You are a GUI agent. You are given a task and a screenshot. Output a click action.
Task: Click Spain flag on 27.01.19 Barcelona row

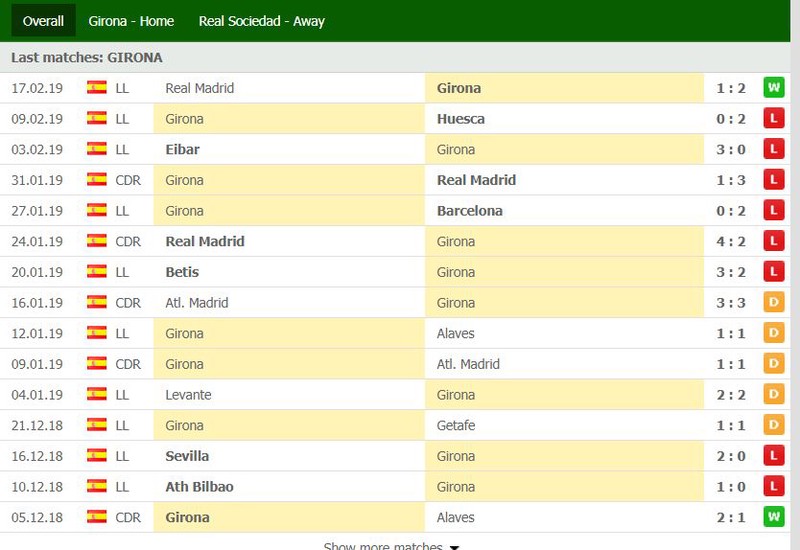pyautogui.click(x=97, y=211)
